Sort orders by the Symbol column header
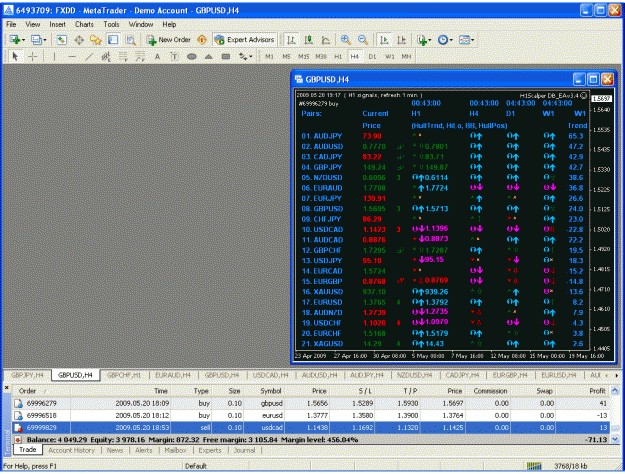This screenshot has width=625, height=474. [271, 391]
